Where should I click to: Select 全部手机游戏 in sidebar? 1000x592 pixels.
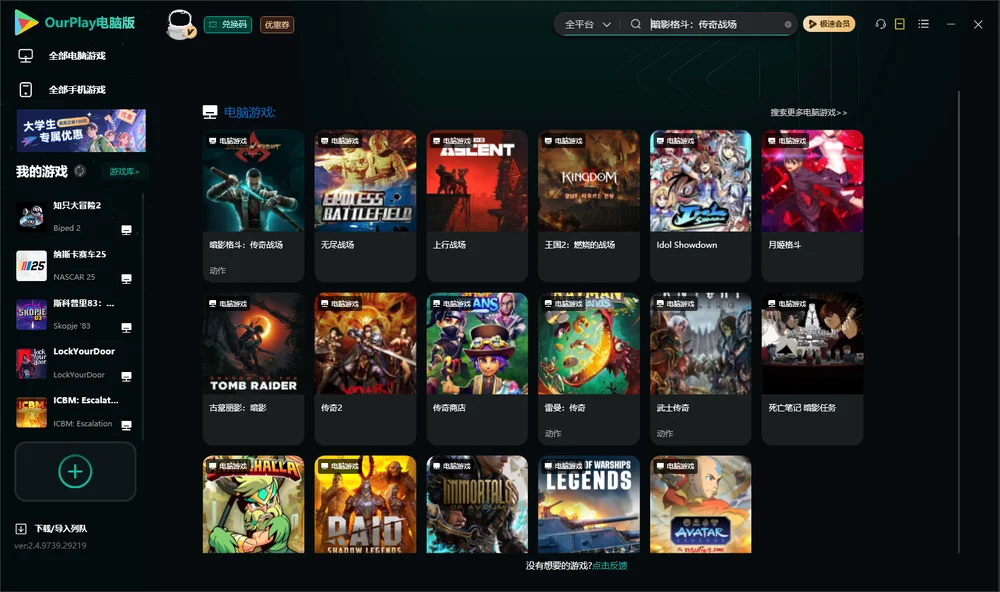coord(77,90)
